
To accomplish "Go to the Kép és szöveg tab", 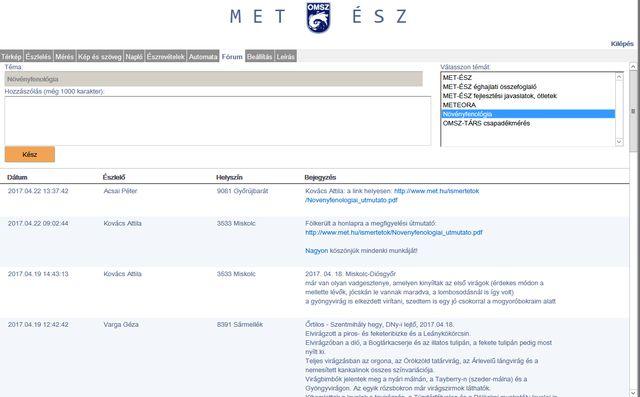I will [x=100, y=57].
